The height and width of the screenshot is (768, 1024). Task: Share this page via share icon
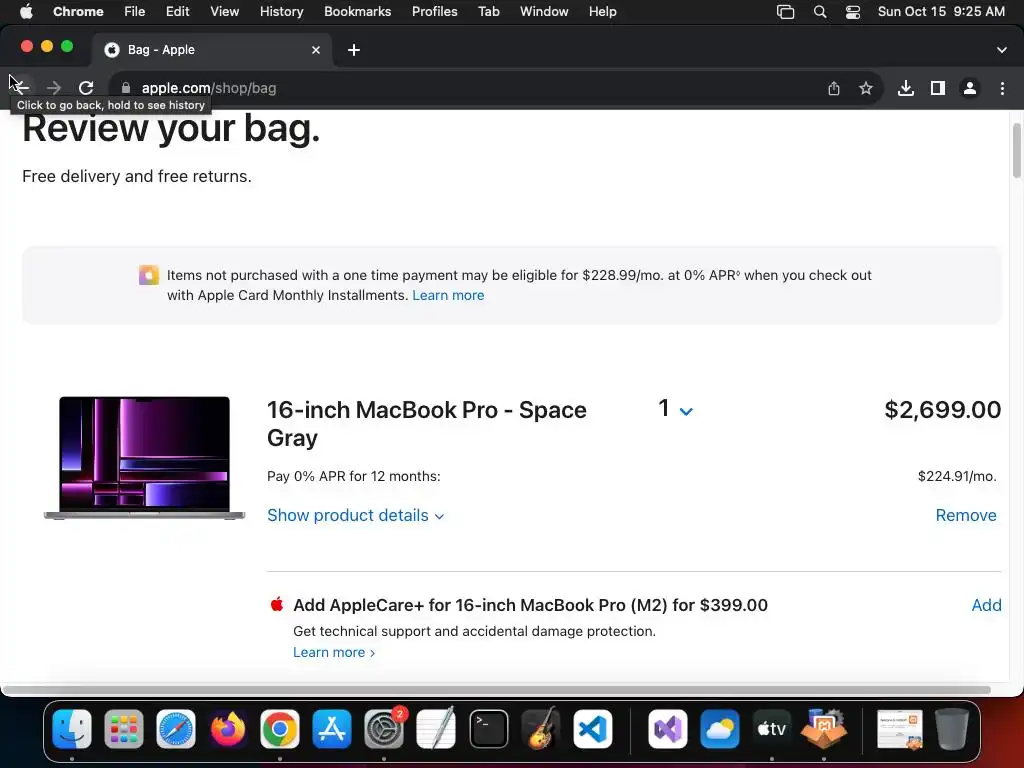pyautogui.click(x=833, y=88)
